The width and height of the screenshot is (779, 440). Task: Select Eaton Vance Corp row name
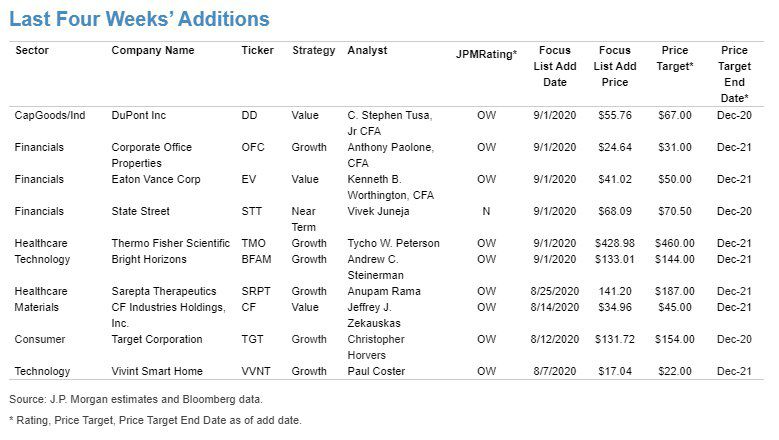[156, 179]
